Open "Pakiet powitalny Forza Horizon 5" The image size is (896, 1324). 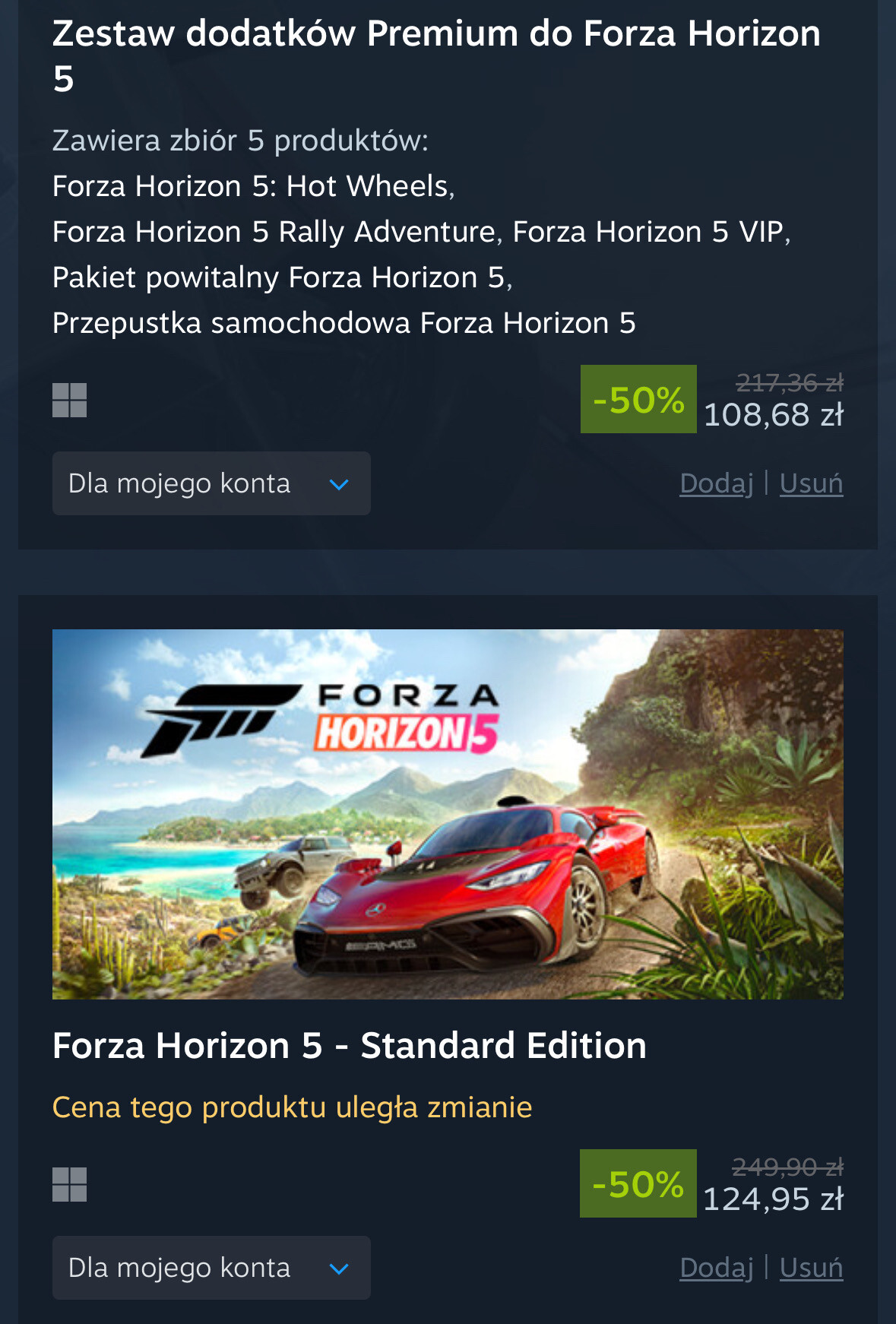(282, 277)
